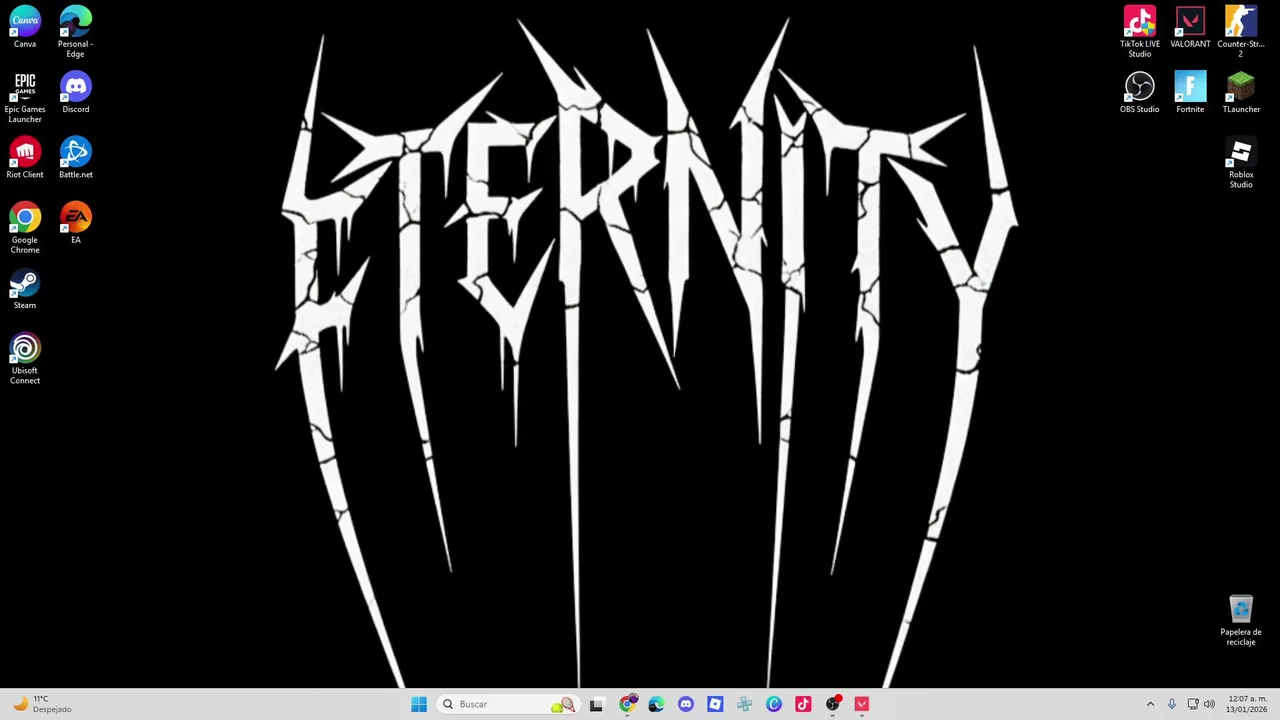
Task: Open the volume speaker tray icon
Action: (x=1210, y=704)
